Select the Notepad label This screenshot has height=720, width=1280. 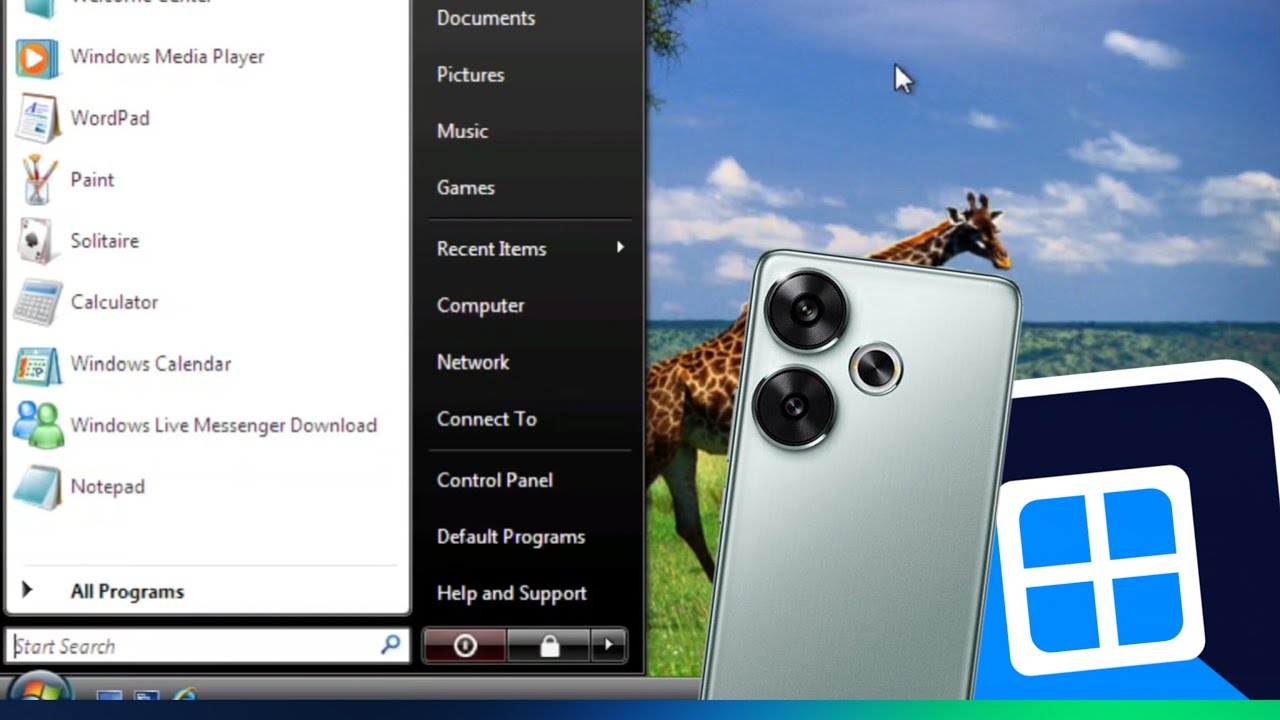[x=108, y=487]
